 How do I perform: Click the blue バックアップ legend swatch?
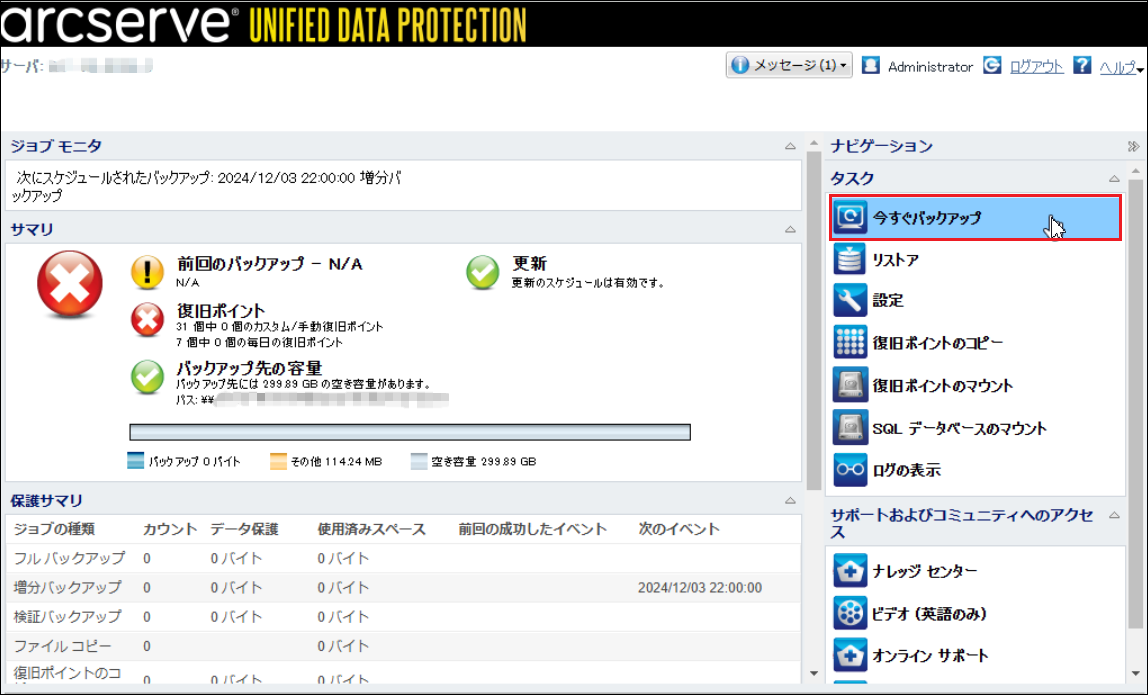coord(135,461)
